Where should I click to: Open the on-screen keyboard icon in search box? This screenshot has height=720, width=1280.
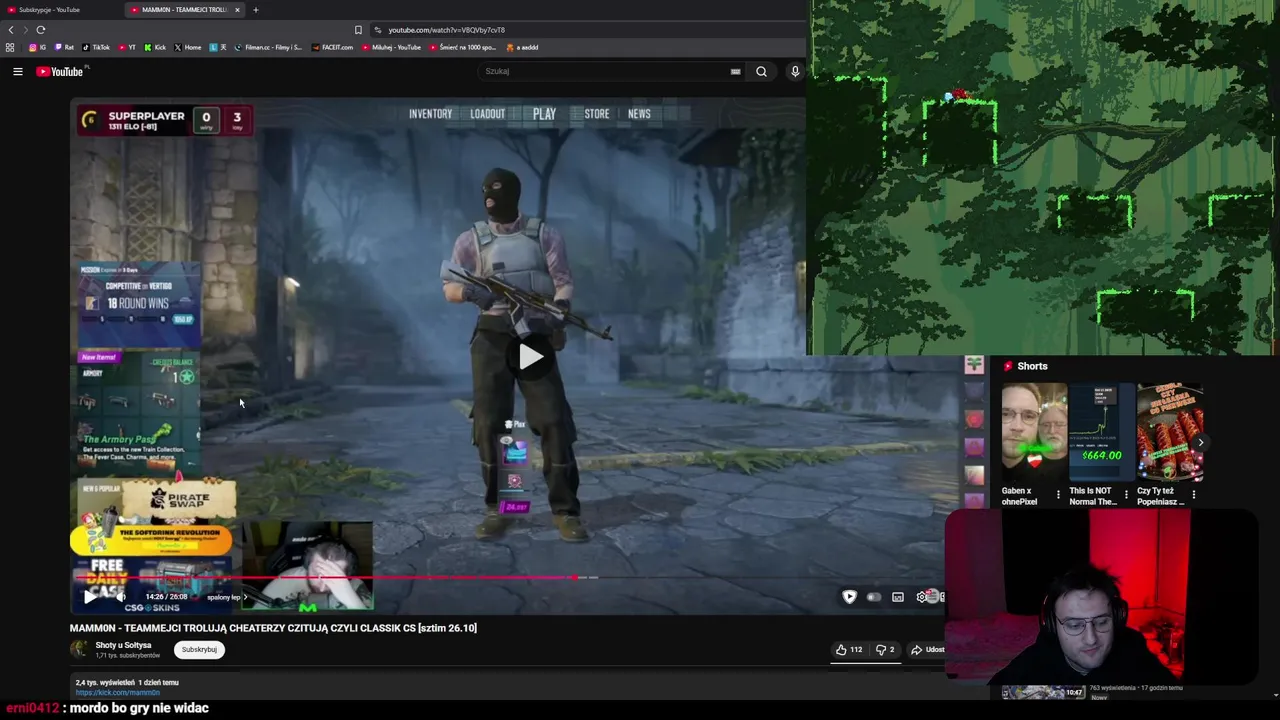coord(735,71)
